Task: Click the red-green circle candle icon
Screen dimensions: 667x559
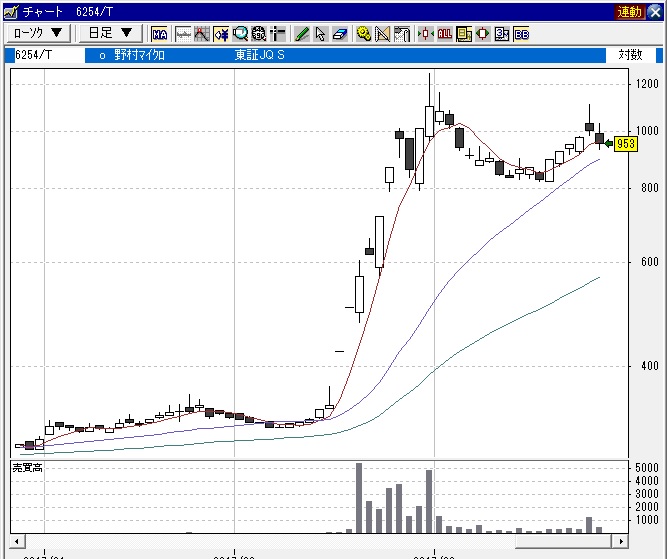Action: click(483, 34)
